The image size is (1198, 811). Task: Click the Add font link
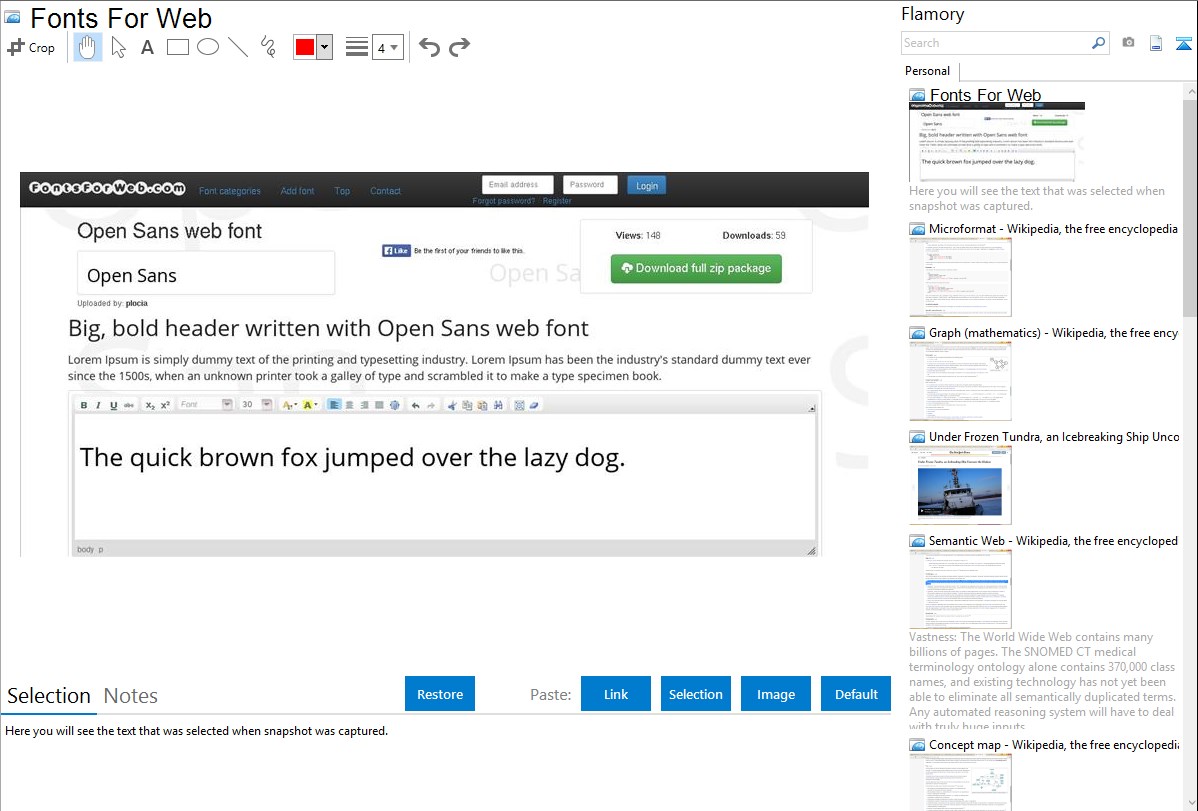pyautogui.click(x=297, y=191)
